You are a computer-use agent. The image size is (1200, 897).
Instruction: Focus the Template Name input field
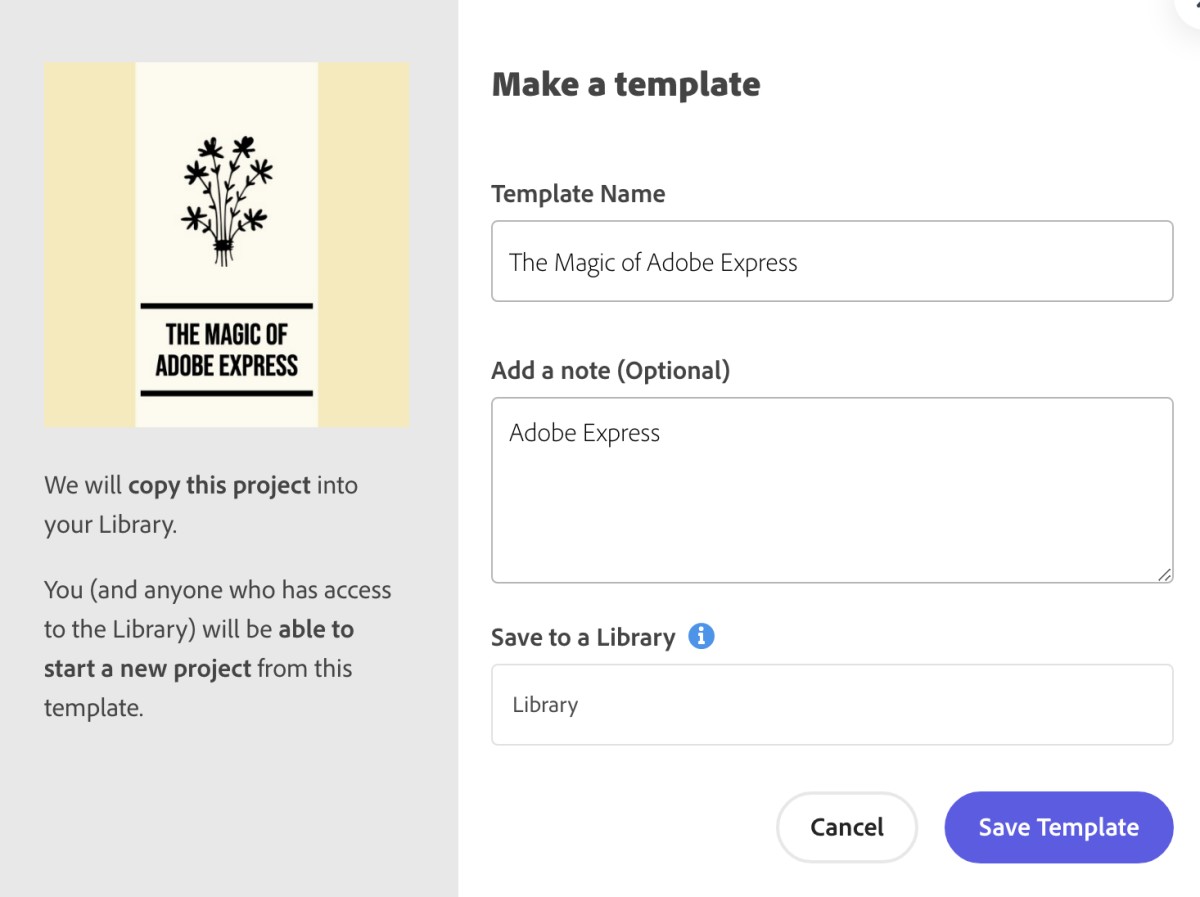[x=832, y=261]
